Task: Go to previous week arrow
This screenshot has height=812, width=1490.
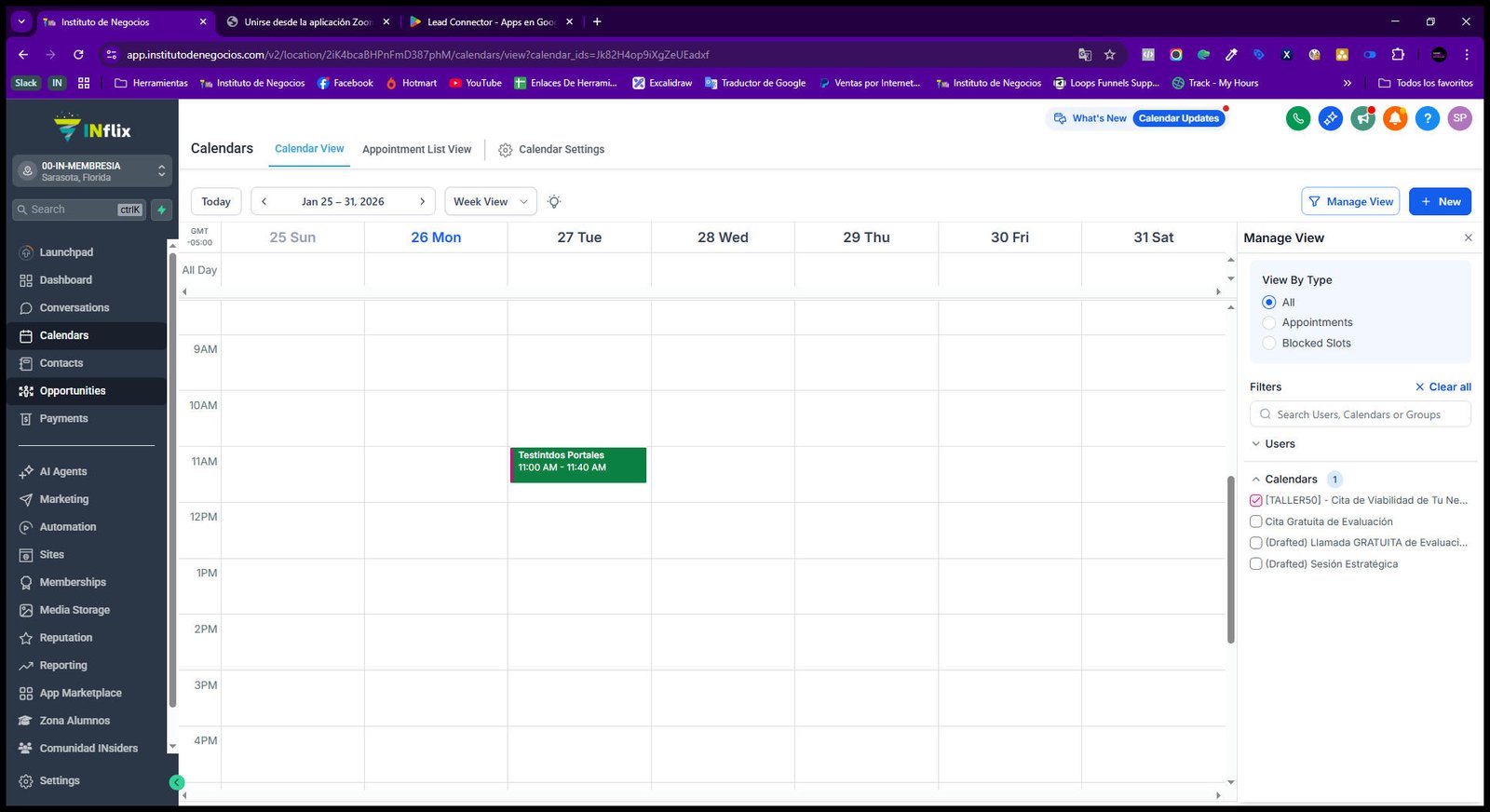Action: pyautogui.click(x=264, y=201)
